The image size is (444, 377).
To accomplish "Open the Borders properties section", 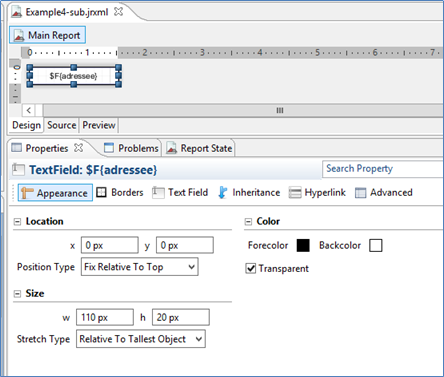I will pyautogui.click(x=120, y=193).
